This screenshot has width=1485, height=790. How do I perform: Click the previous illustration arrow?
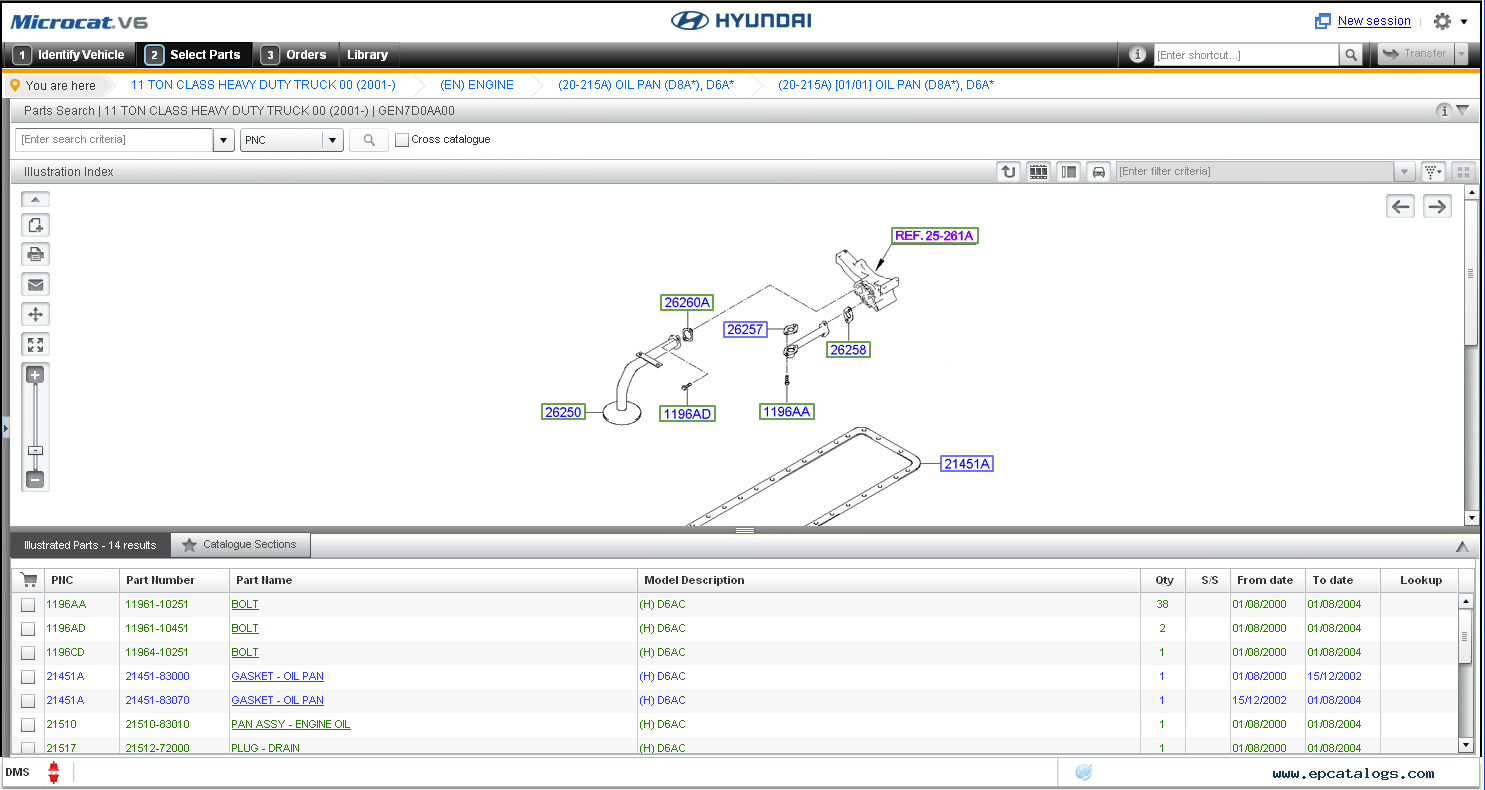coord(1401,207)
